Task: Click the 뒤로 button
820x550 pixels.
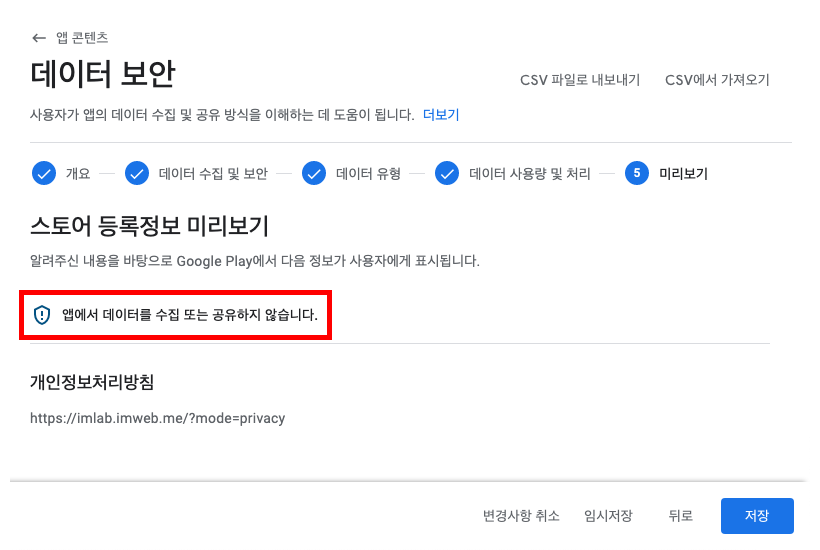Action: point(680,516)
